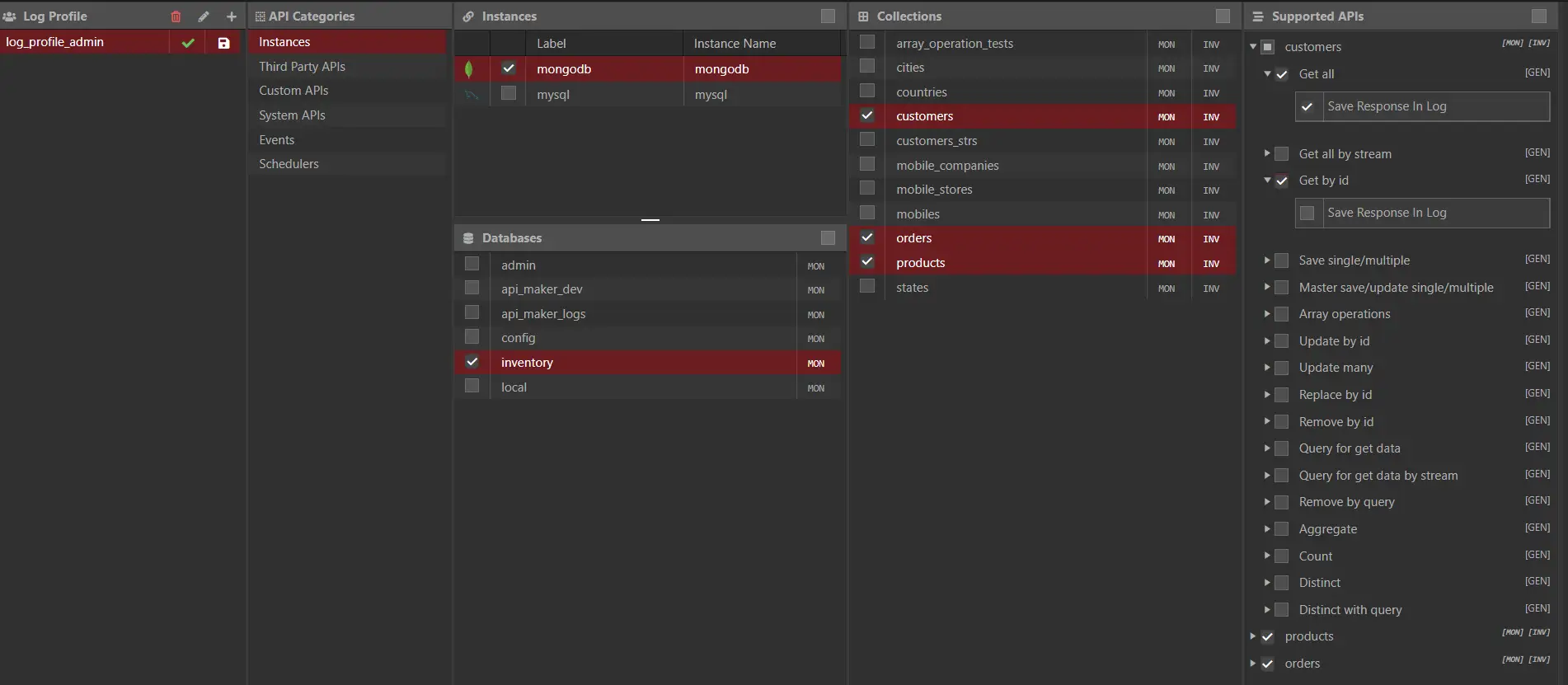Viewport: 1568px width, 685px height.
Task: Click the INV badge in the cities collection row
Action: coord(1211,68)
